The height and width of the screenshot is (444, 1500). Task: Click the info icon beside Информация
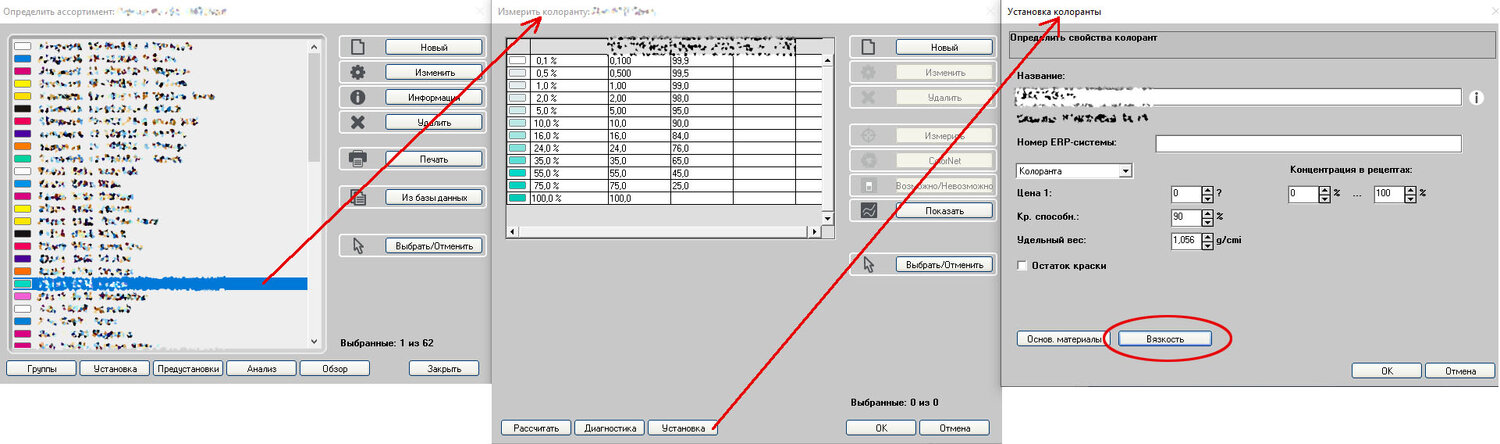coord(357,97)
